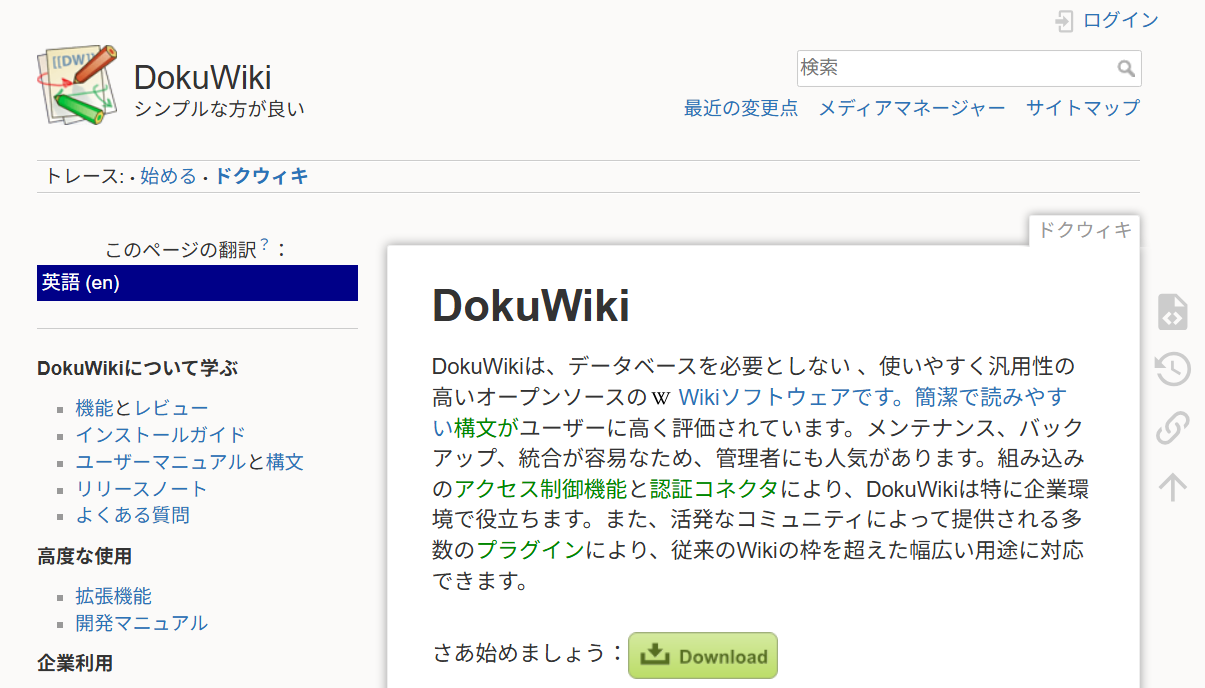Click the question mark beside このページの翻訳
The width and height of the screenshot is (1205, 688).
[265, 244]
